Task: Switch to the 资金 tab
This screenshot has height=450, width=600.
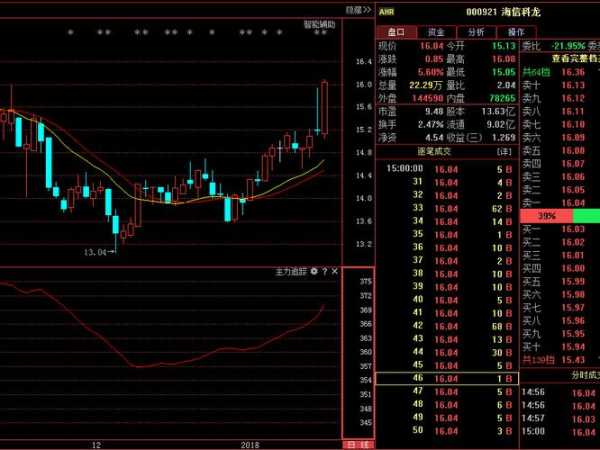Action: pos(436,32)
